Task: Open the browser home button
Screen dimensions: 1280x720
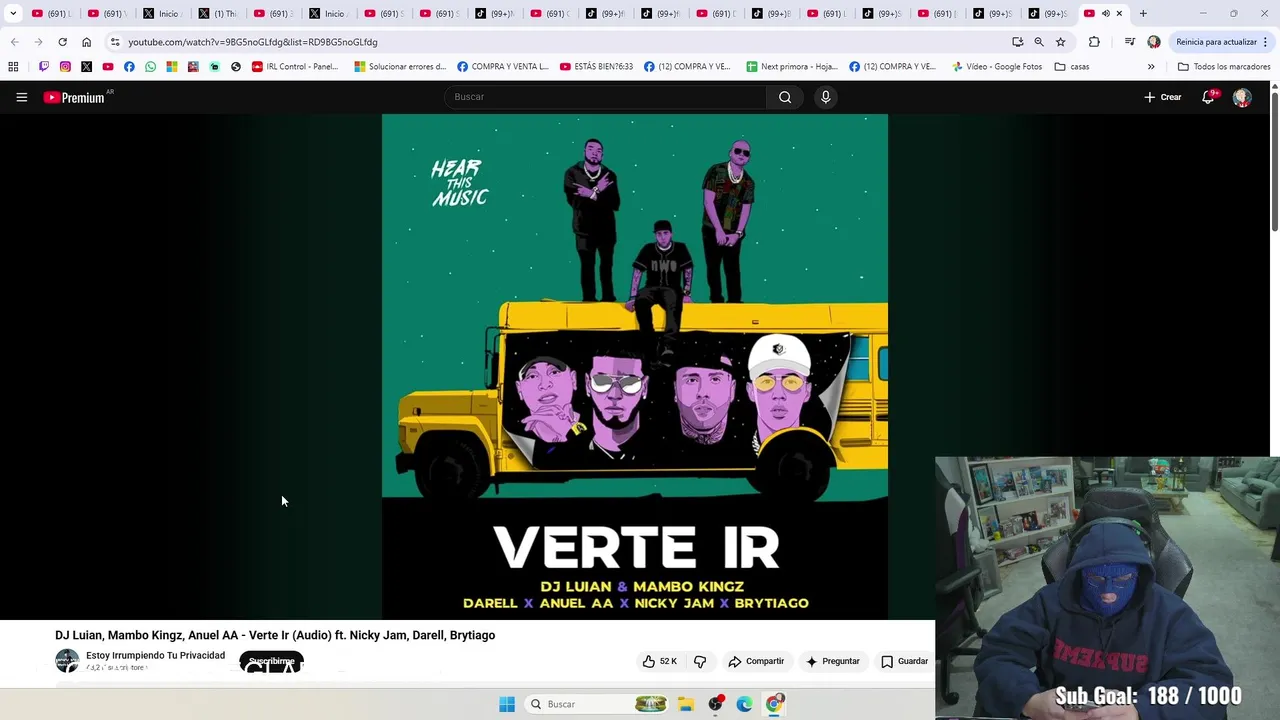Action: point(86,42)
